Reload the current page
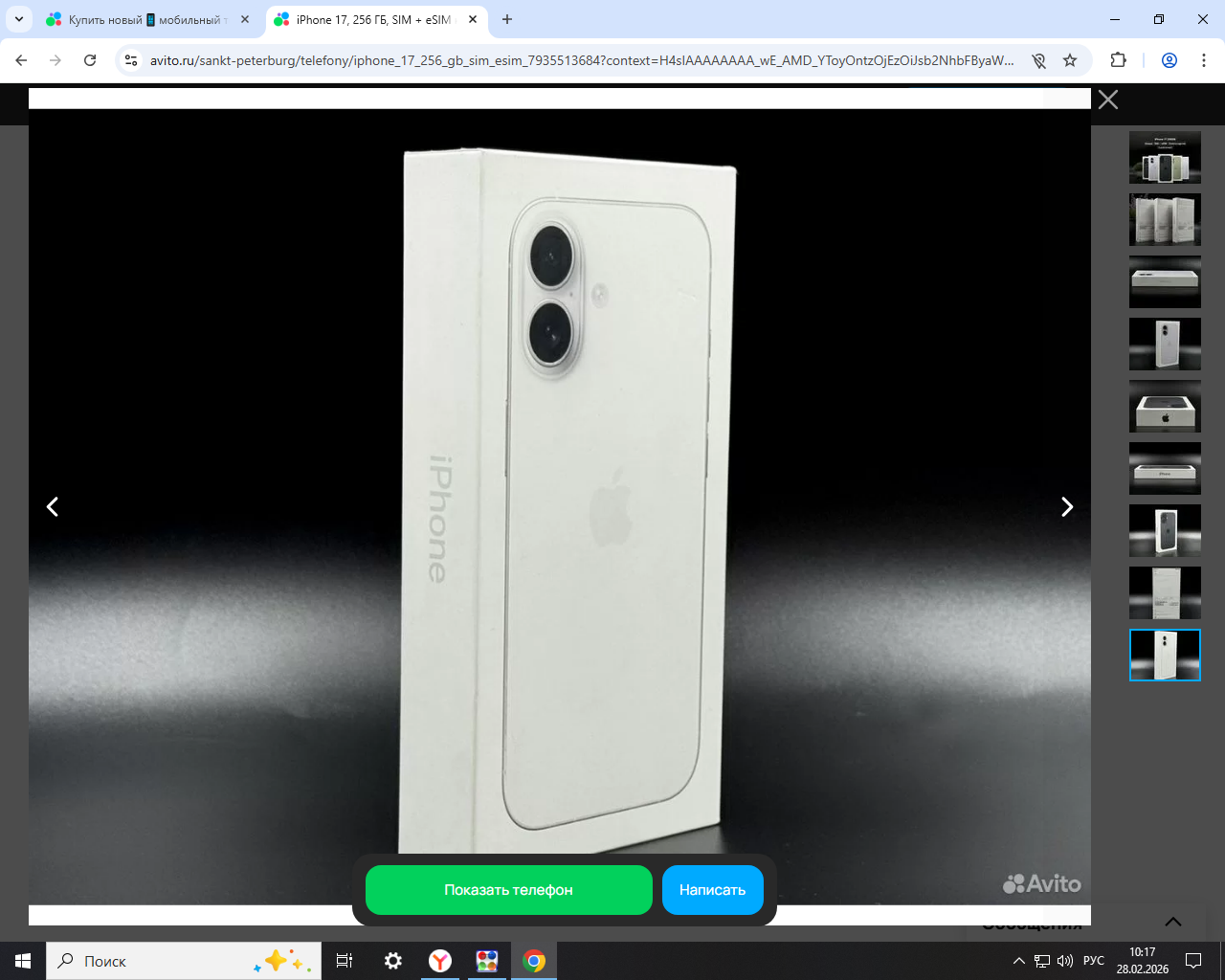Image resolution: width=1225 pixels, height=980 pixels. 90,60
